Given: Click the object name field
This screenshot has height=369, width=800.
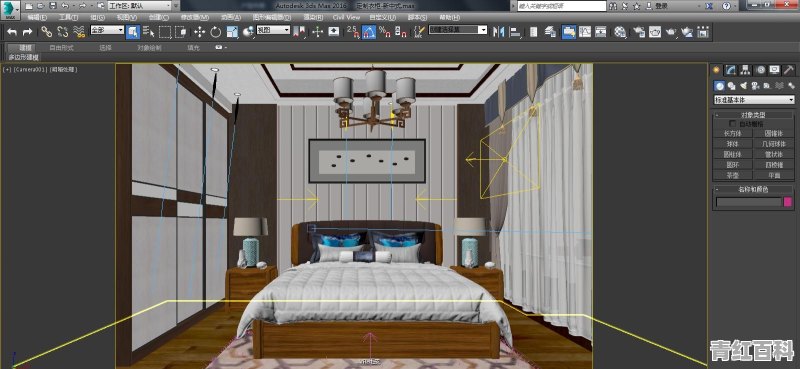Looking at the screenshot, I should (x=748, y=202).
